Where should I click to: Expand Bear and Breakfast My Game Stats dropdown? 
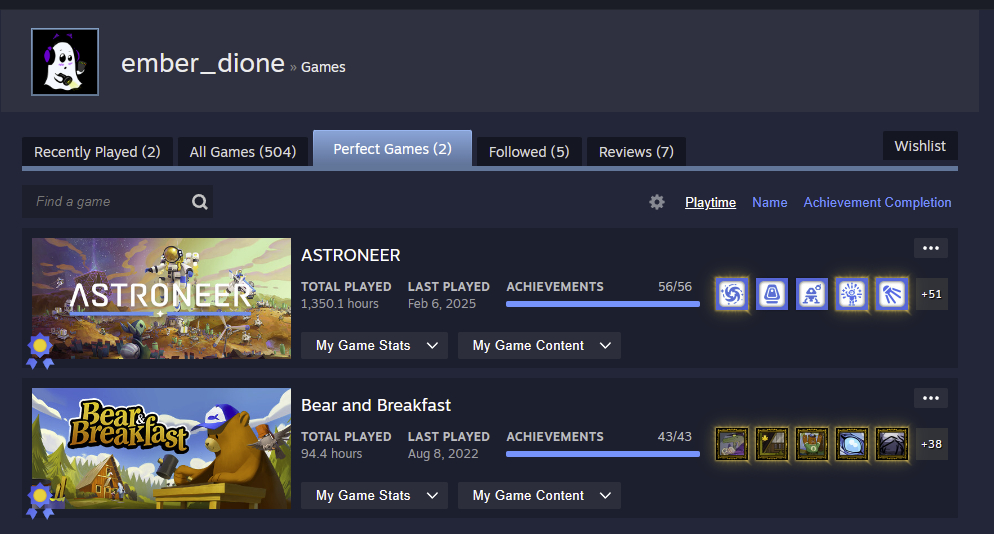coord(375,495)
